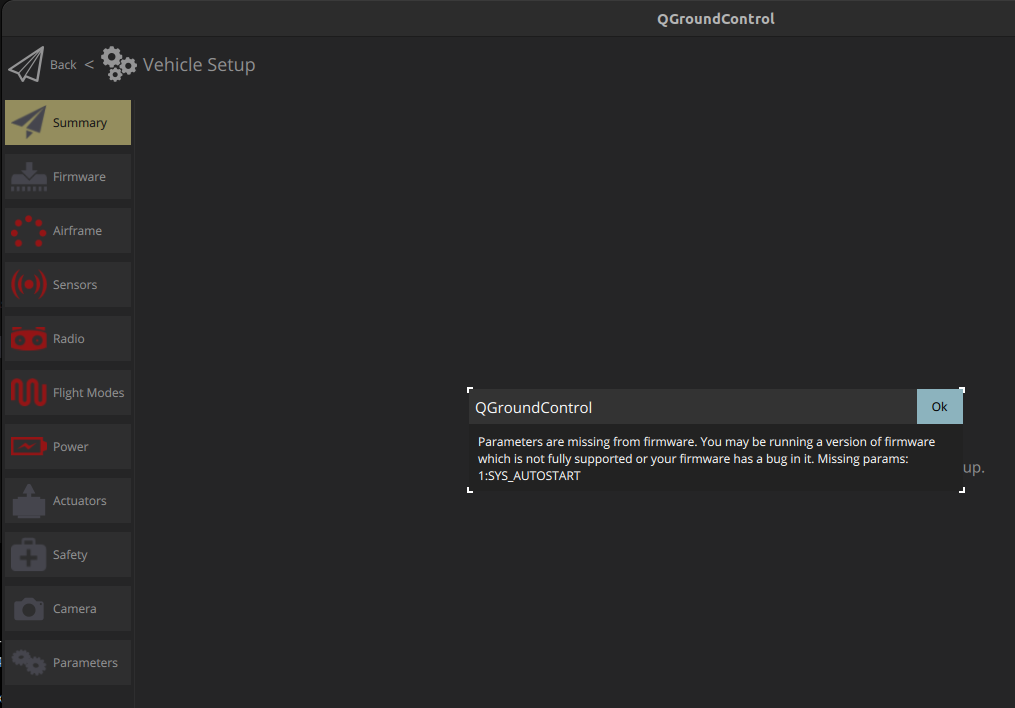Open the Actuators setup tab

[x=68, y=501]
